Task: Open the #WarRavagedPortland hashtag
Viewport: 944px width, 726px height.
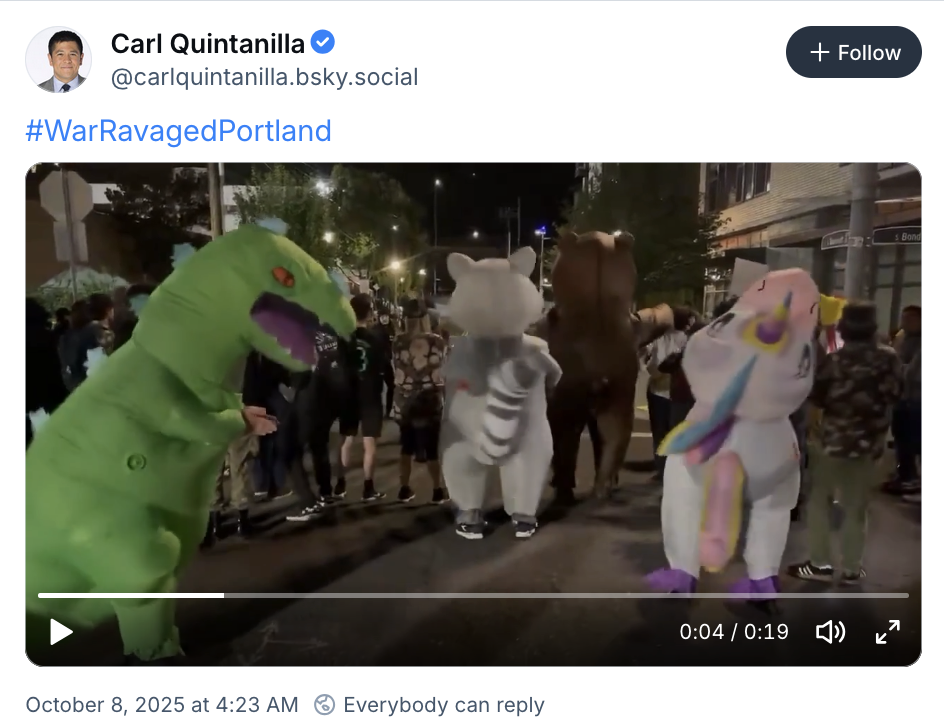Action: (178, 131)
